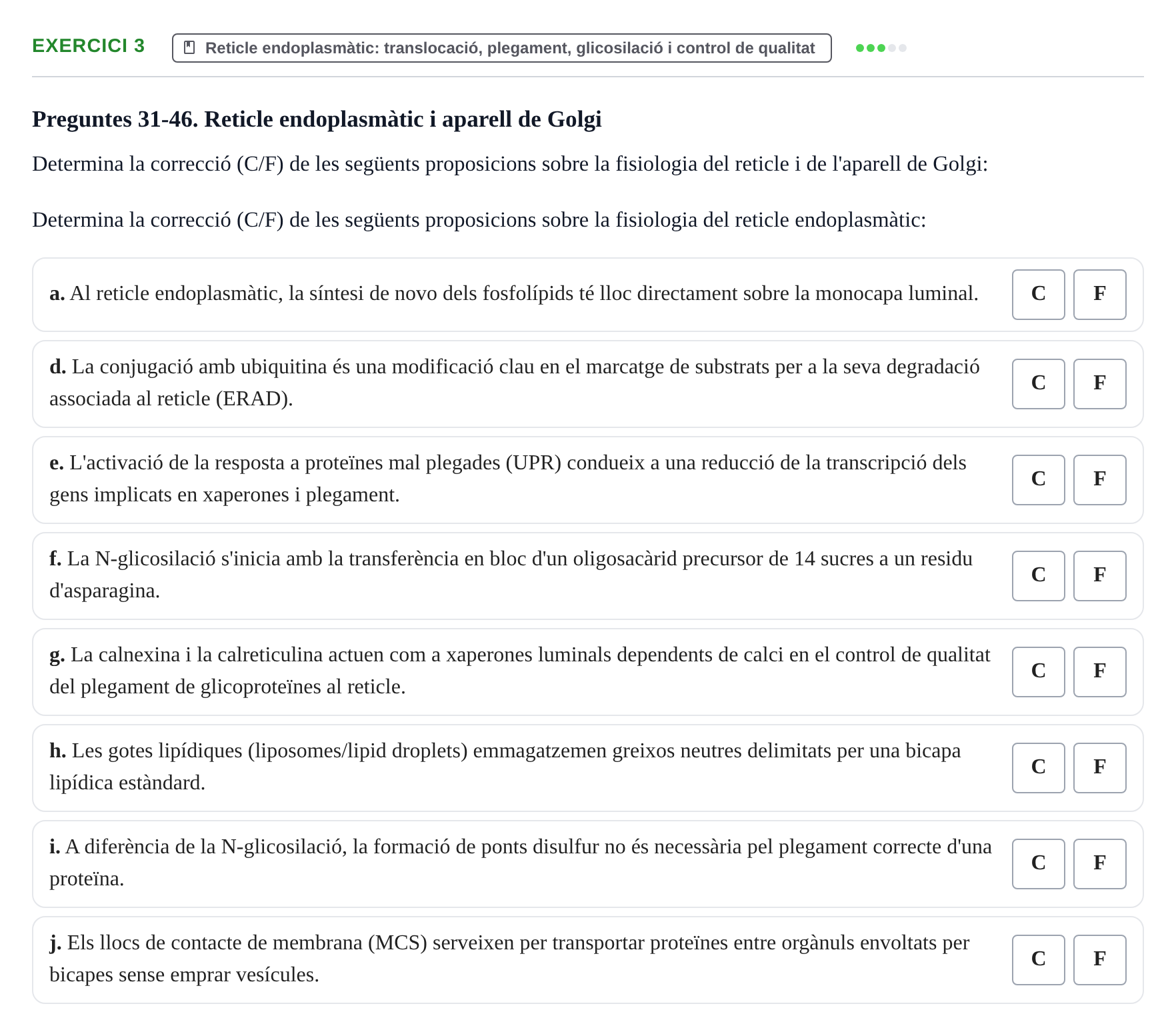
Task: Click statement j text about llocs de contacte
Action: tap(509, 959)
